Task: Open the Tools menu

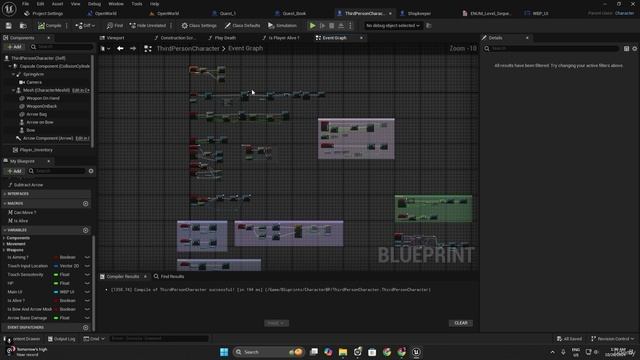Action: point(137,4)
